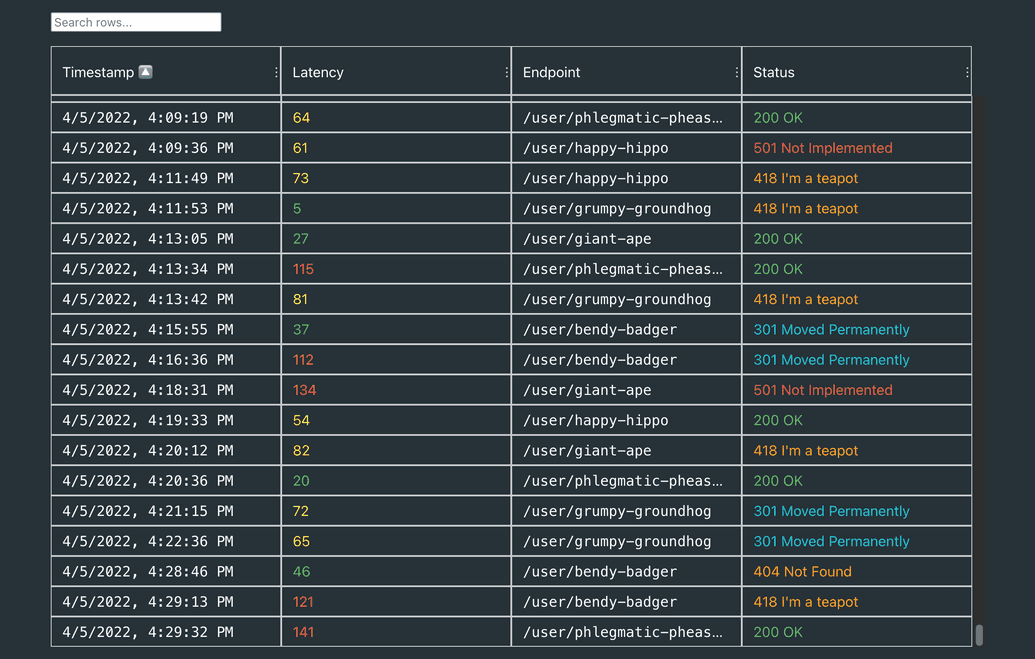The width and height of the screenshot is (1035, 659).
Task: Click 301 Moved Permanently in 4:15:55 row
Action: (831, 330)
